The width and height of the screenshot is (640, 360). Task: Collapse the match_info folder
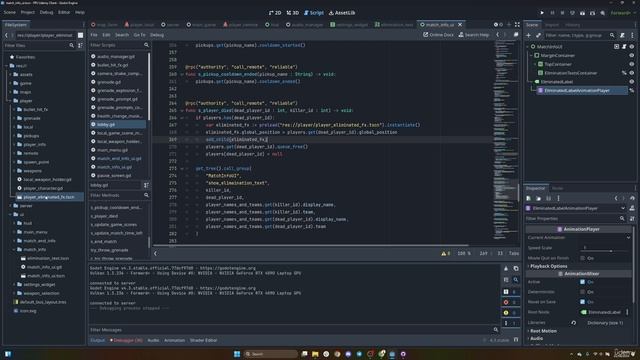click(x=15, y=250)
